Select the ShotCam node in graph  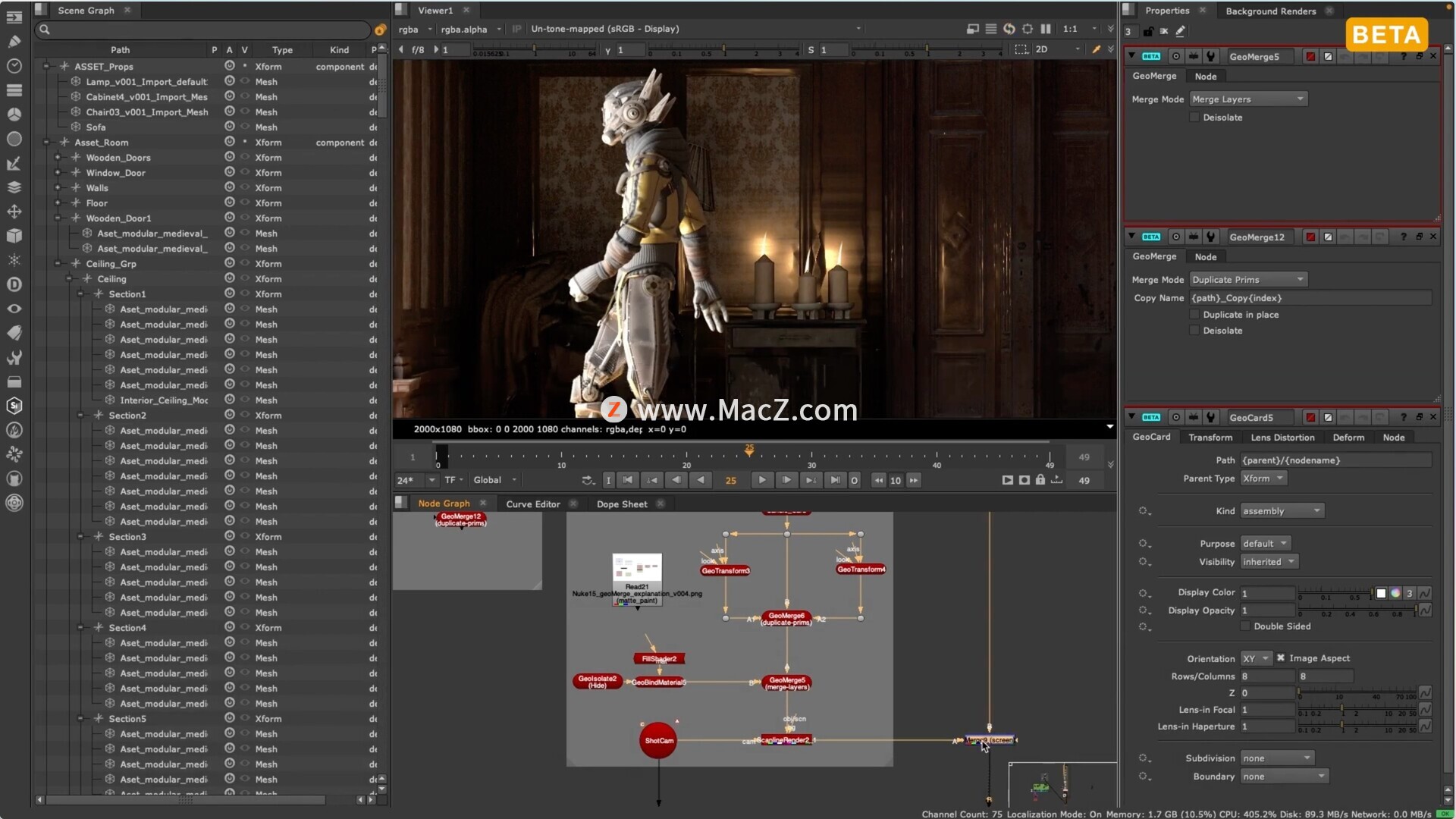tap(658, 741)
